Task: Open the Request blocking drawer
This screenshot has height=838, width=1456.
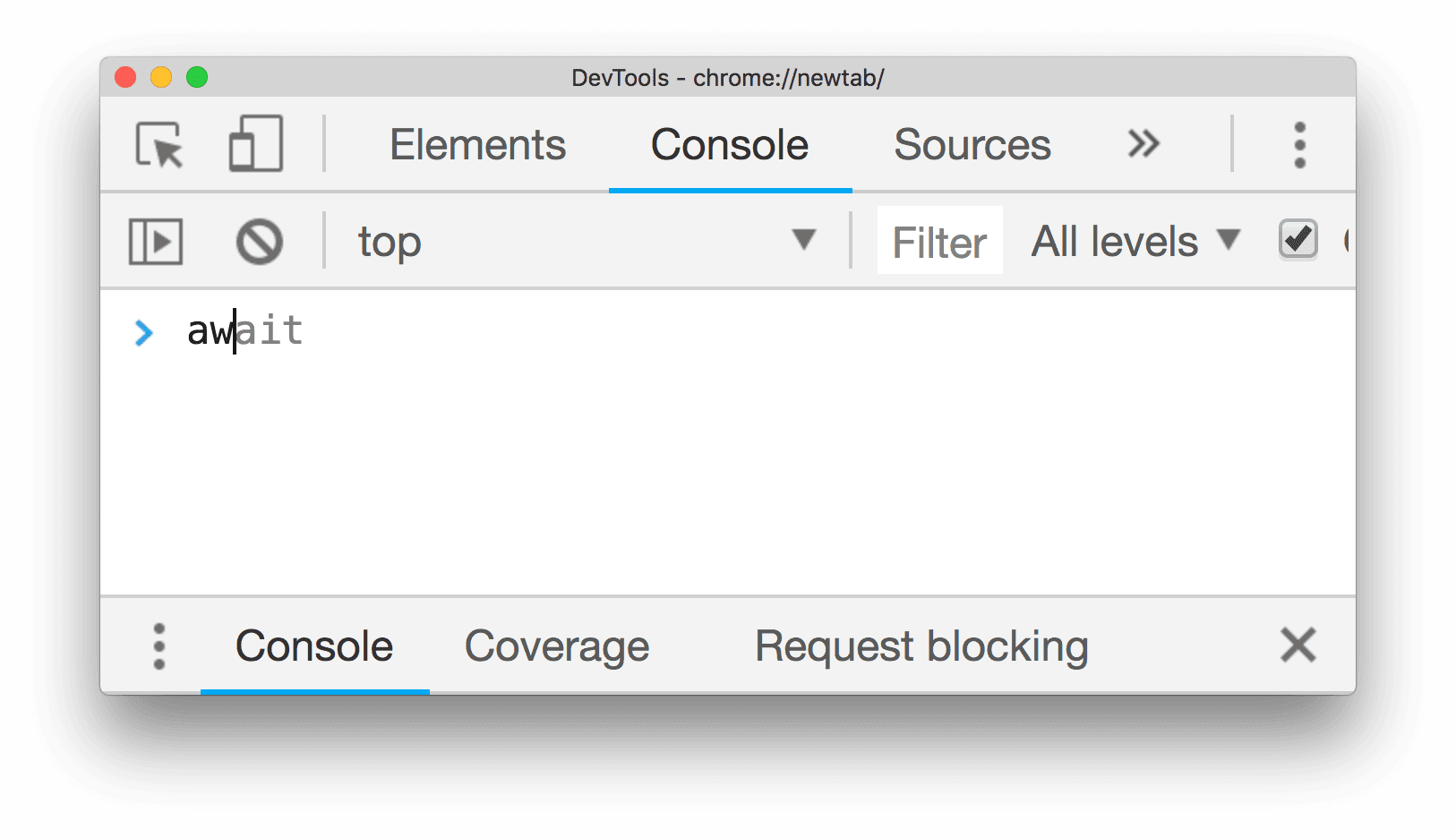Action: 921,645
